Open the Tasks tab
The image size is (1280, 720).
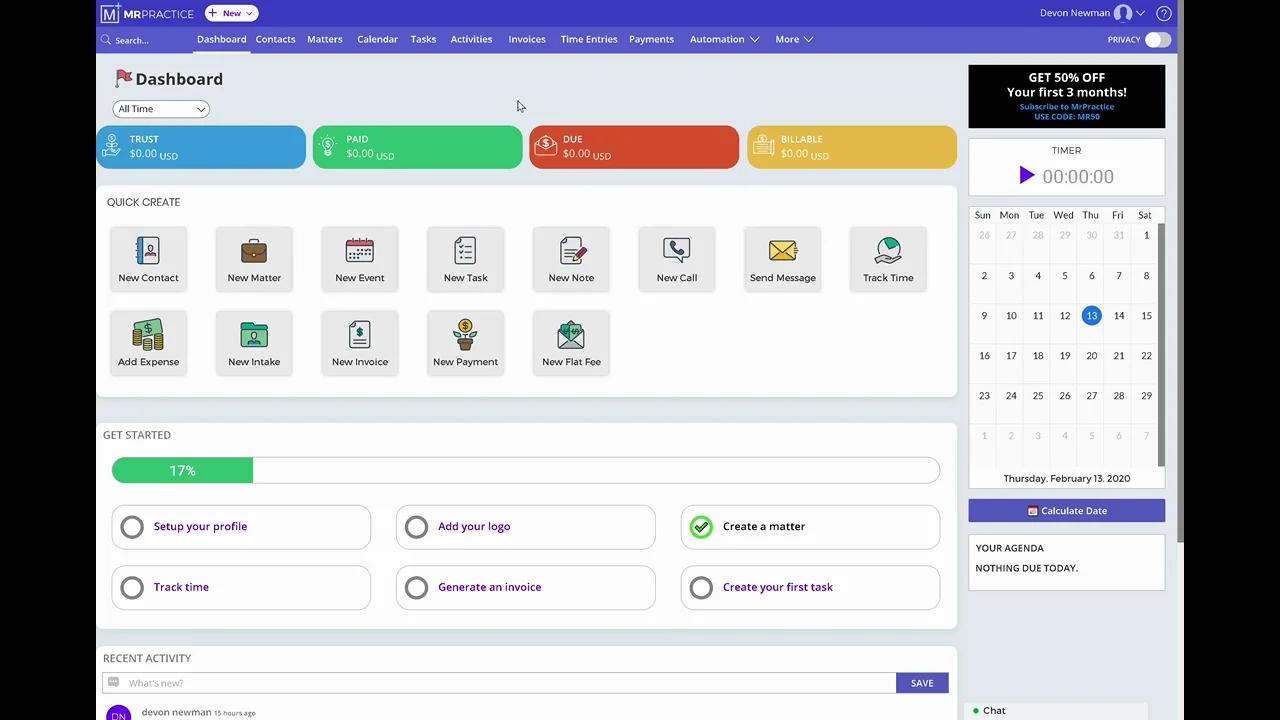click(x=423, y=39)
